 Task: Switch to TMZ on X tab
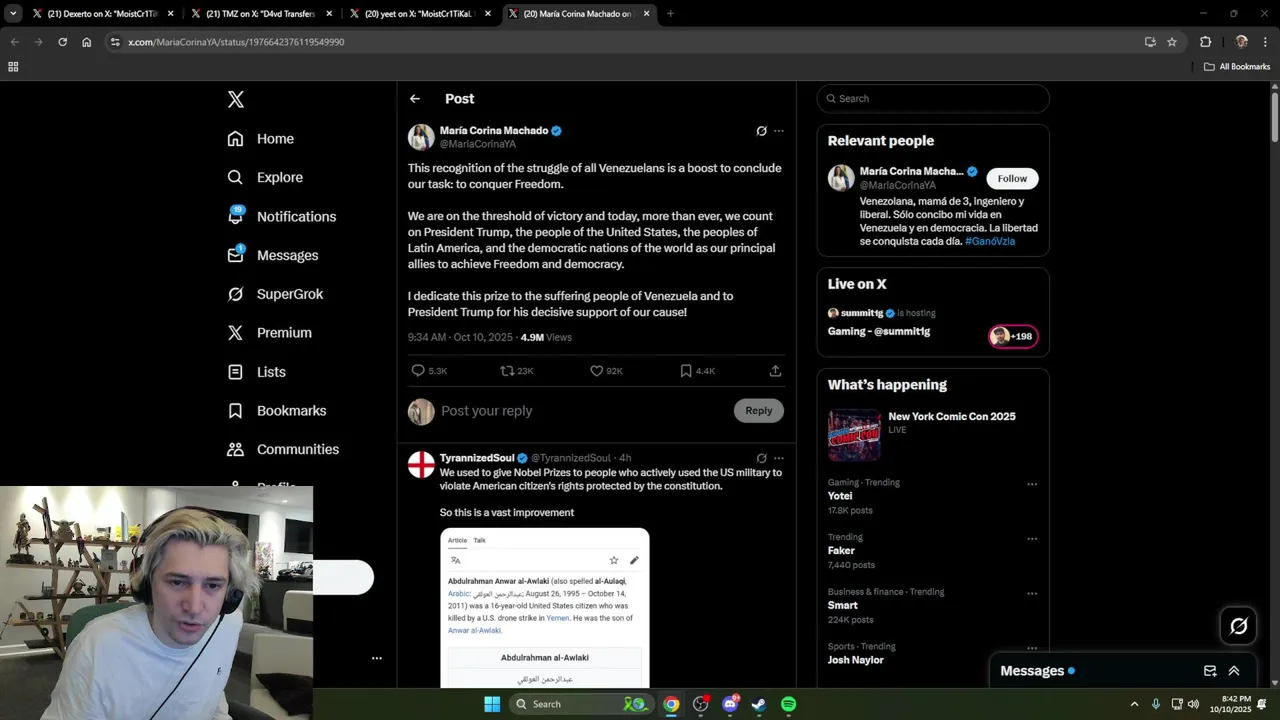[261, 14]
